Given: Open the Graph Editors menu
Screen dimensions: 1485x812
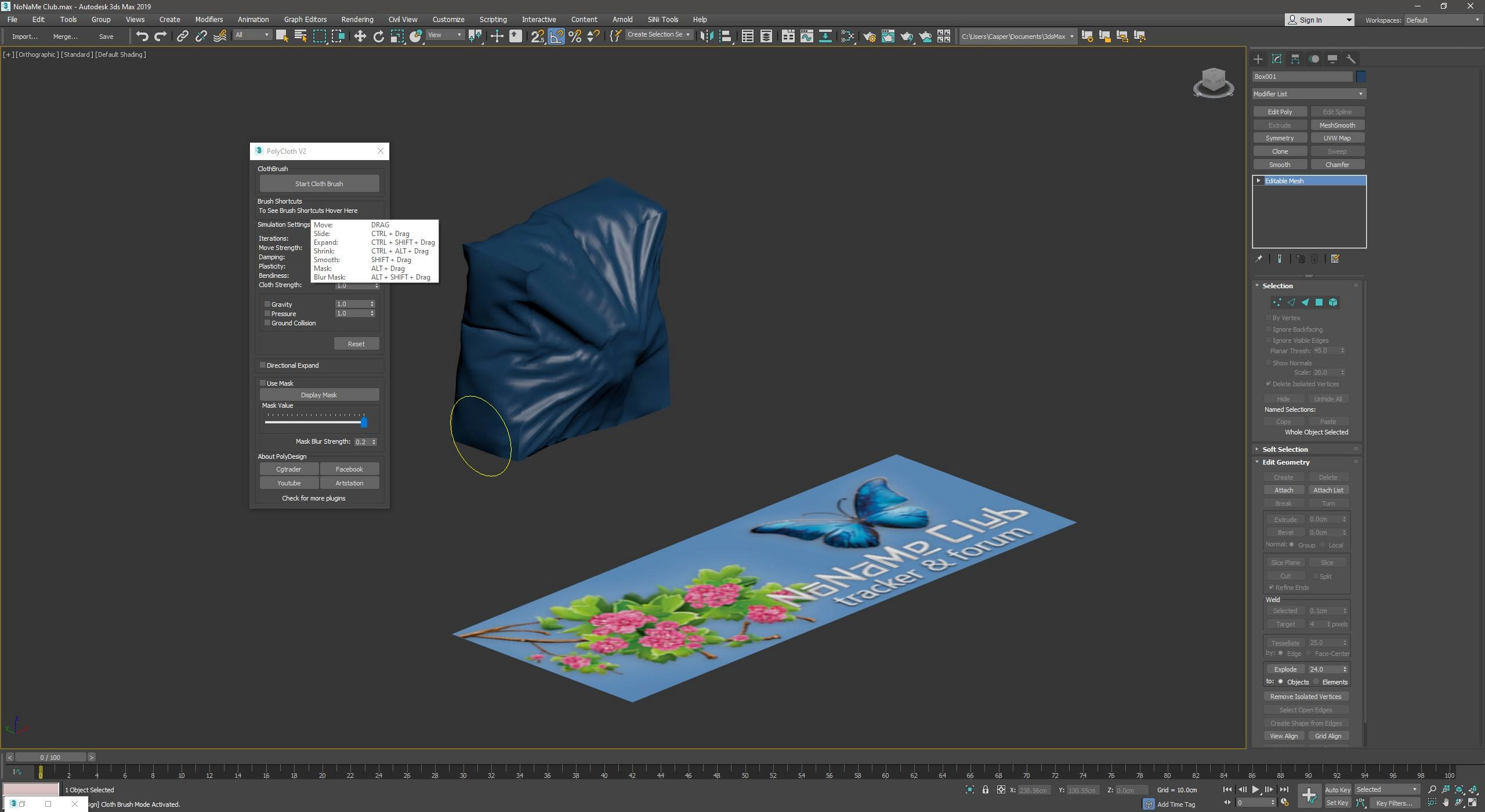Looking at the screenshot, I should pyautogui.click(x=305, y=19).
